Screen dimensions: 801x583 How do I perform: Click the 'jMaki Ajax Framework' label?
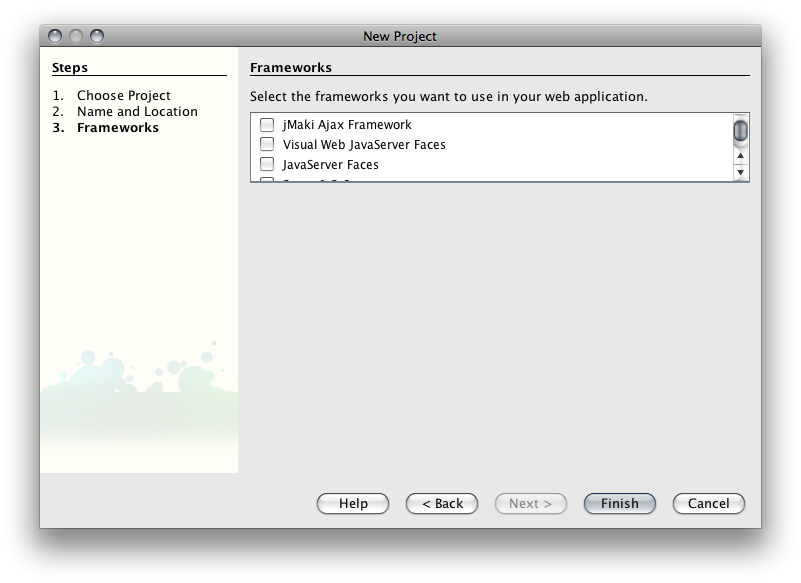pos(347,125)
